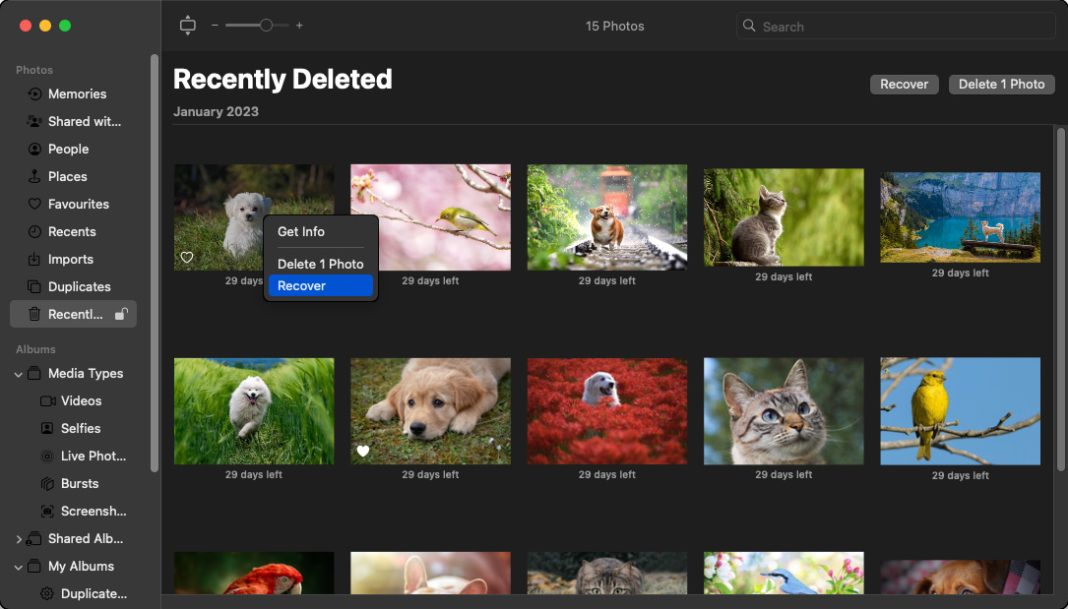Open the Places section
Screen dimensions: 1068x609
click(x=64, y=176)
